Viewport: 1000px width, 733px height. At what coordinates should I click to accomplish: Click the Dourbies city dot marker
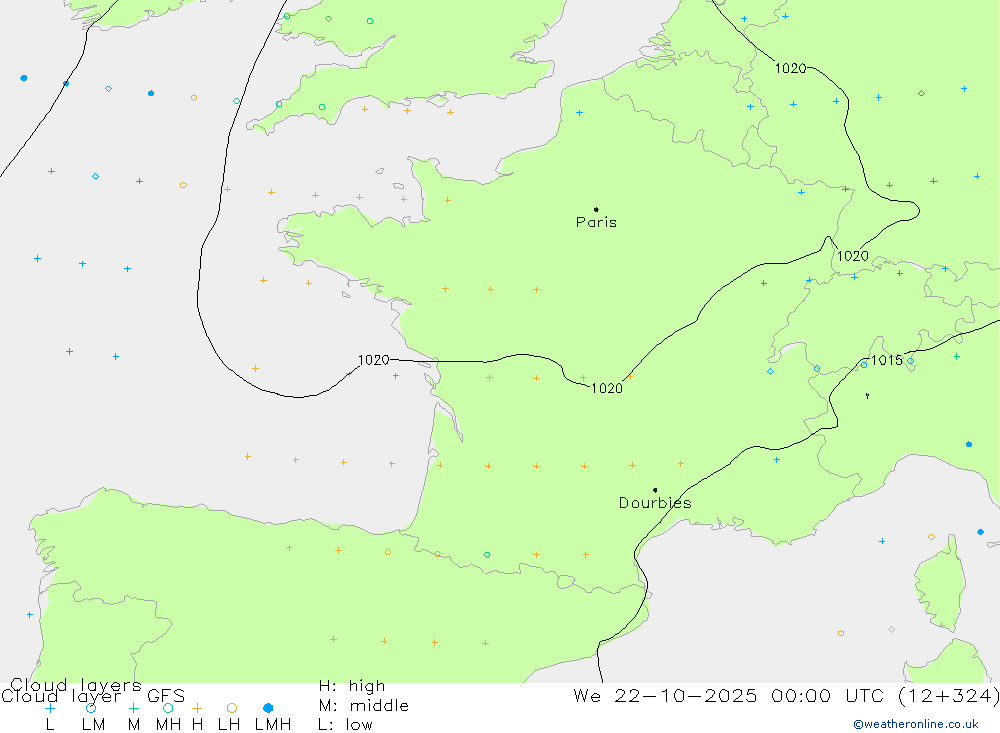coord(655,490)
